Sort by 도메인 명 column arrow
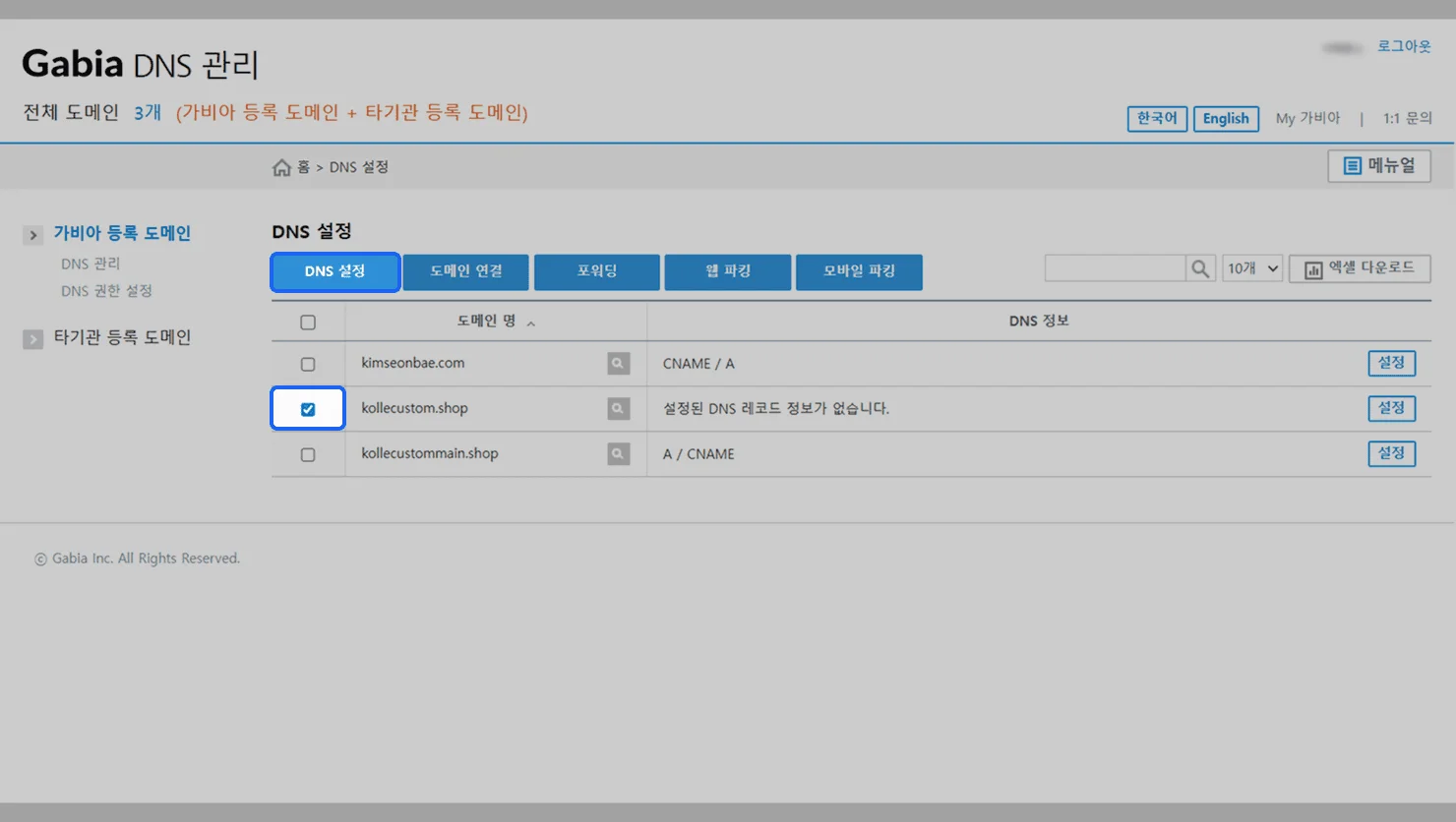 [531, 323]
